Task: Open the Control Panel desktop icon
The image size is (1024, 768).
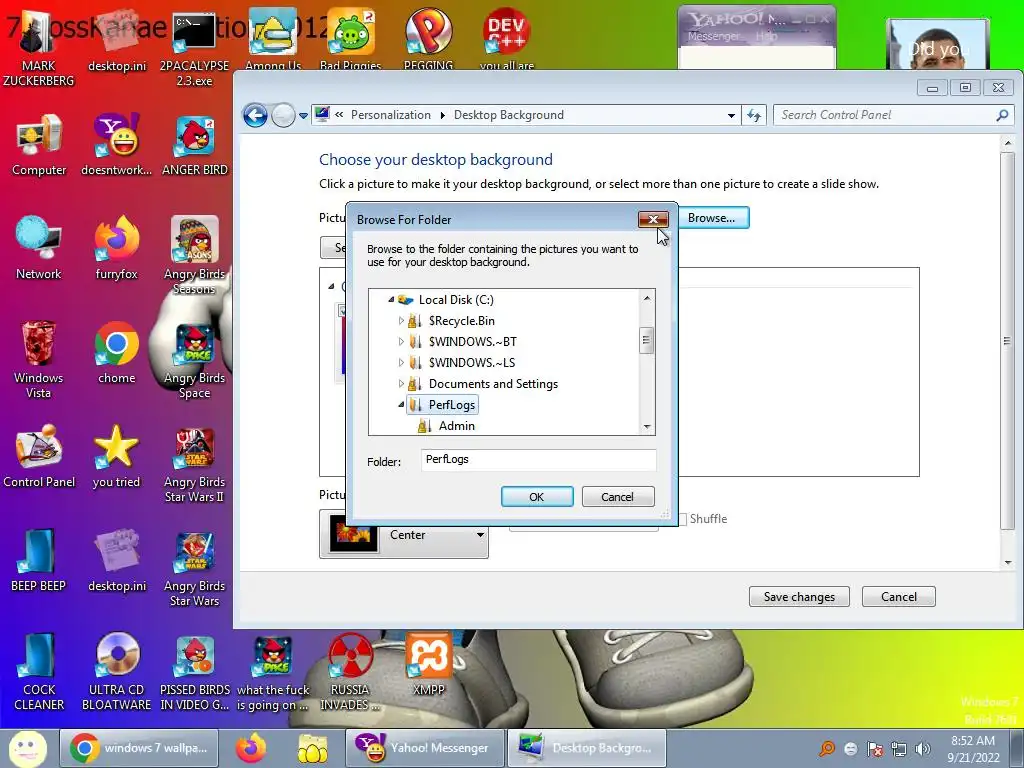Action: [x=39, y=456]
